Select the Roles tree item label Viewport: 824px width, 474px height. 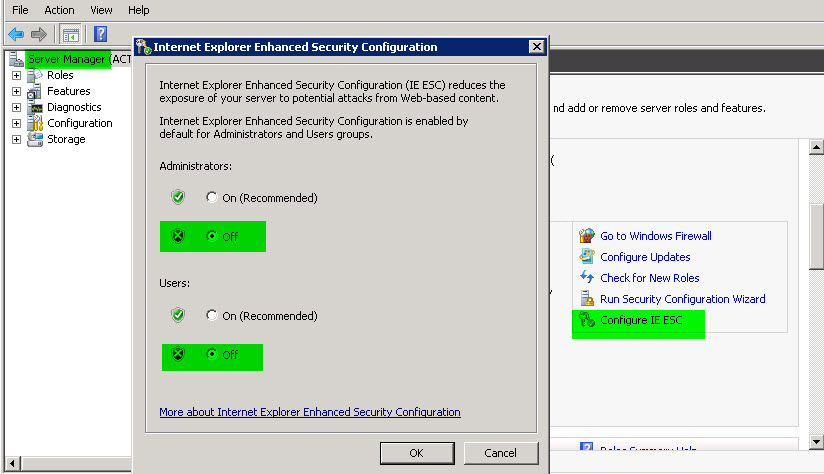tap(60, 75)
